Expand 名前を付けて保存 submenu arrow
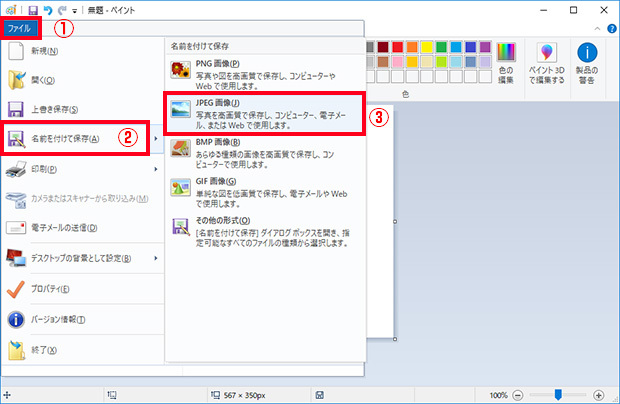 click(x=156, y=139)
